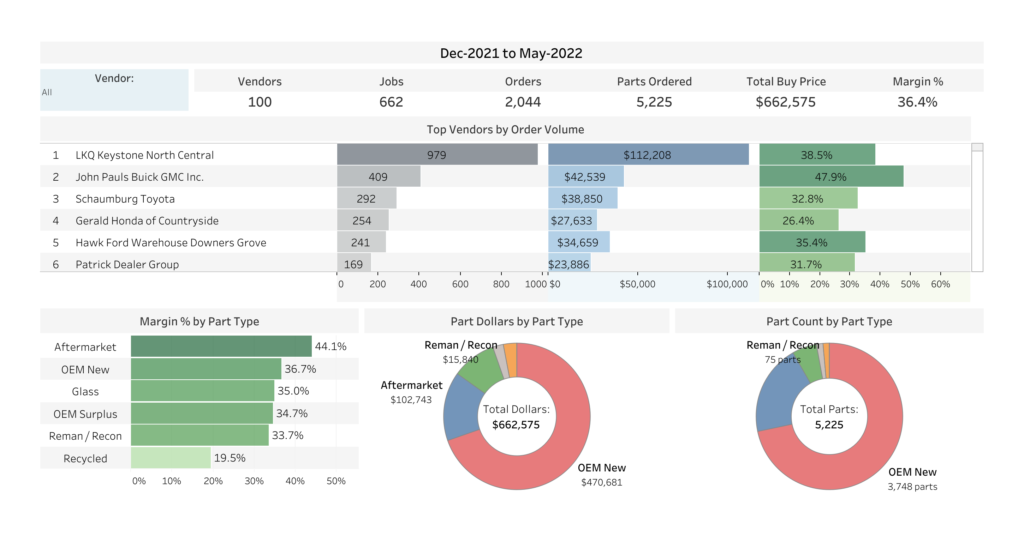Click Total Parts center of donut
The height and width of the screenshot is (542, 1024).
tap(829, 417)
